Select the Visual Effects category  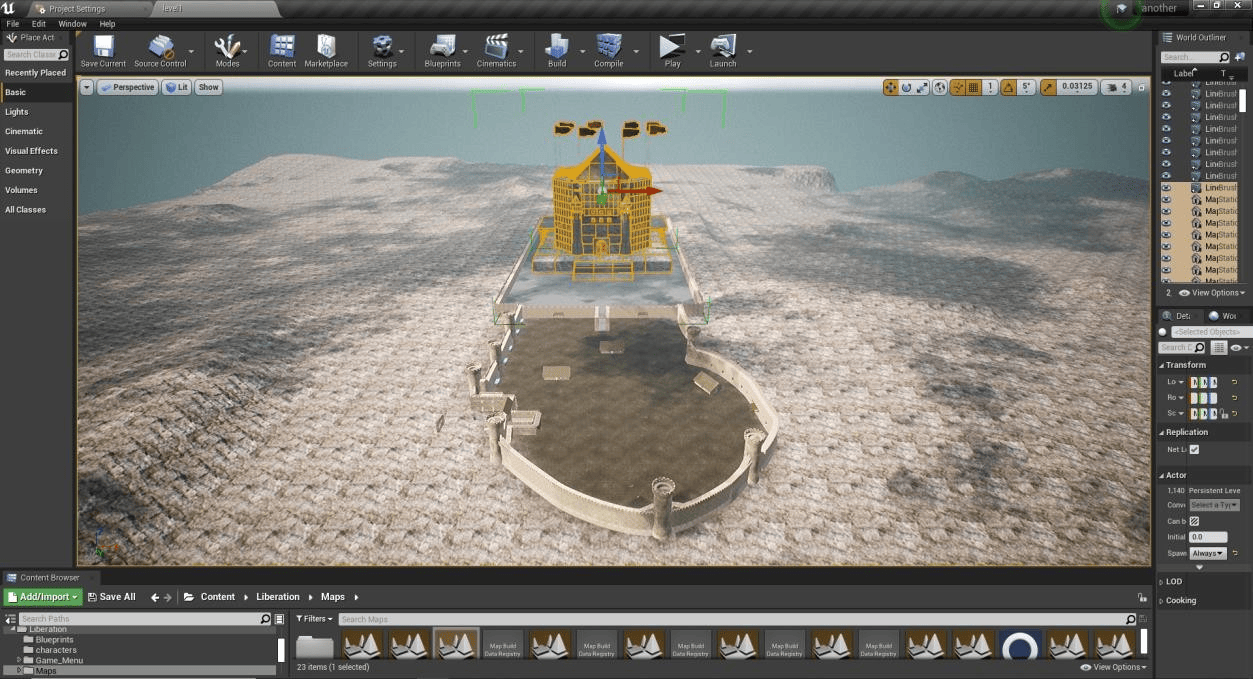[31, 151]
